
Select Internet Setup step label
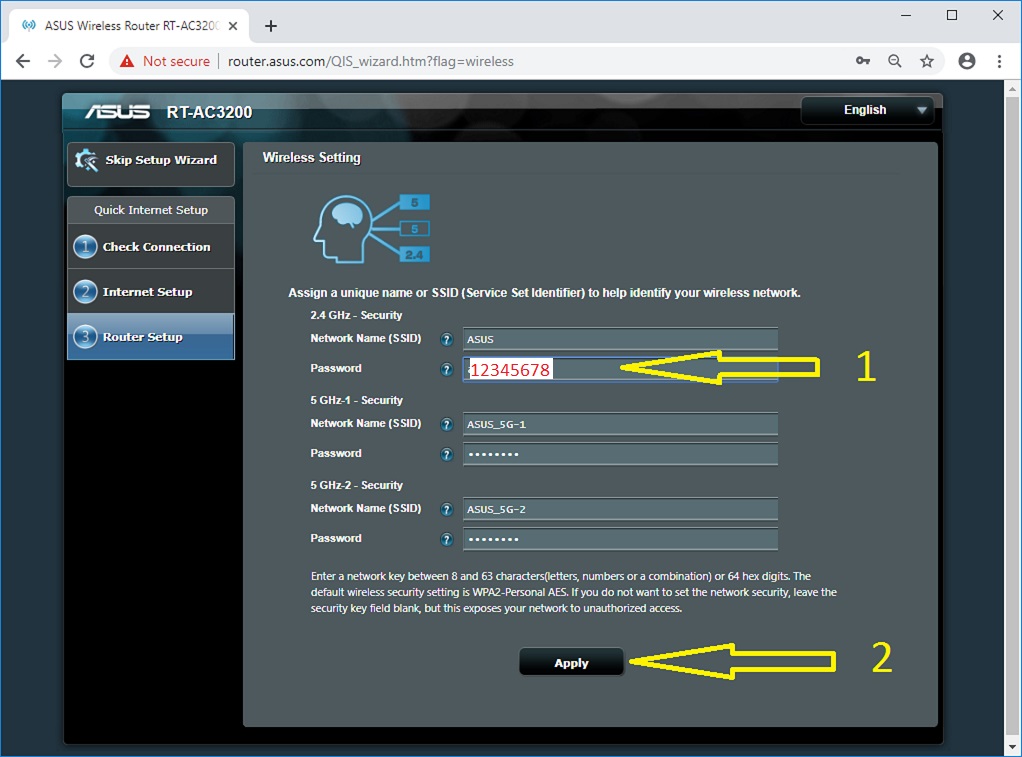[147, 292]
